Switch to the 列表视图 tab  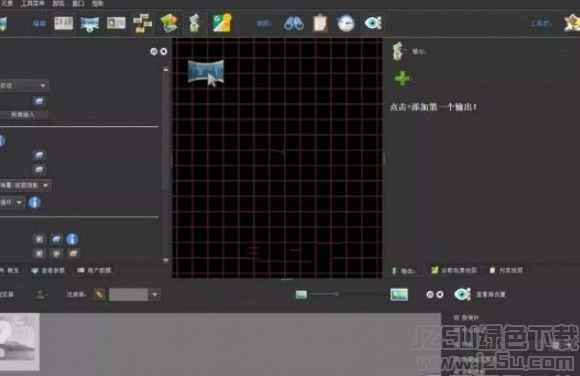506,271
